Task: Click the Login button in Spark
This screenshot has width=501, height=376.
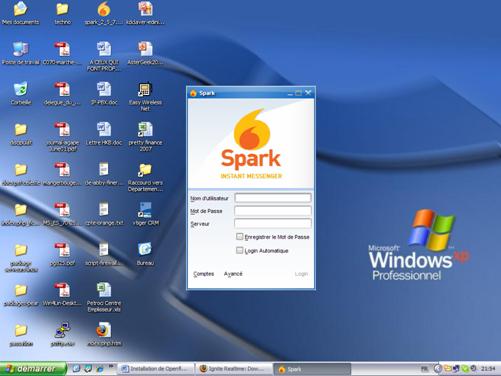Action: coord(301,274)
